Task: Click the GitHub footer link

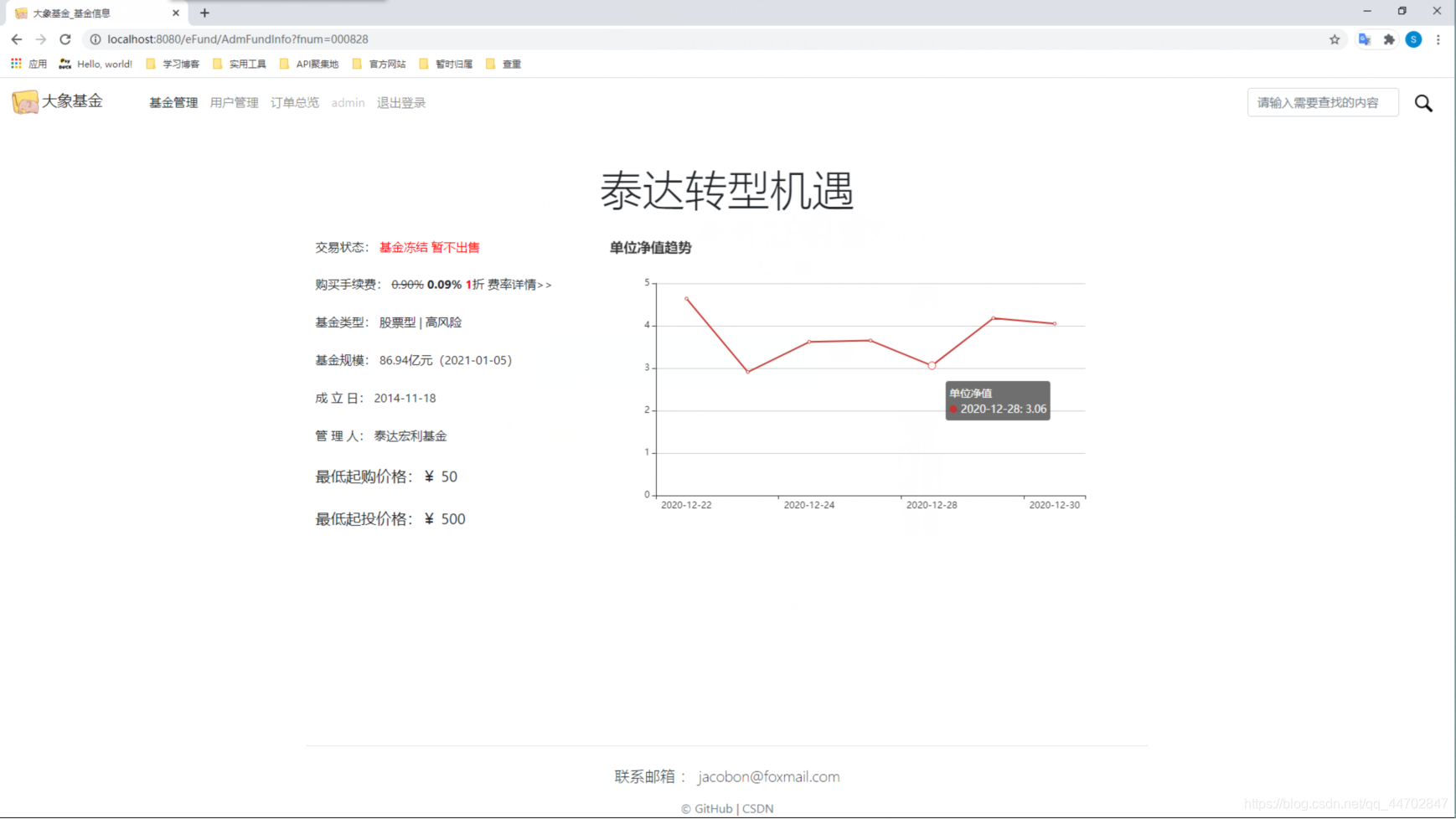Action: tap(713, 808)
